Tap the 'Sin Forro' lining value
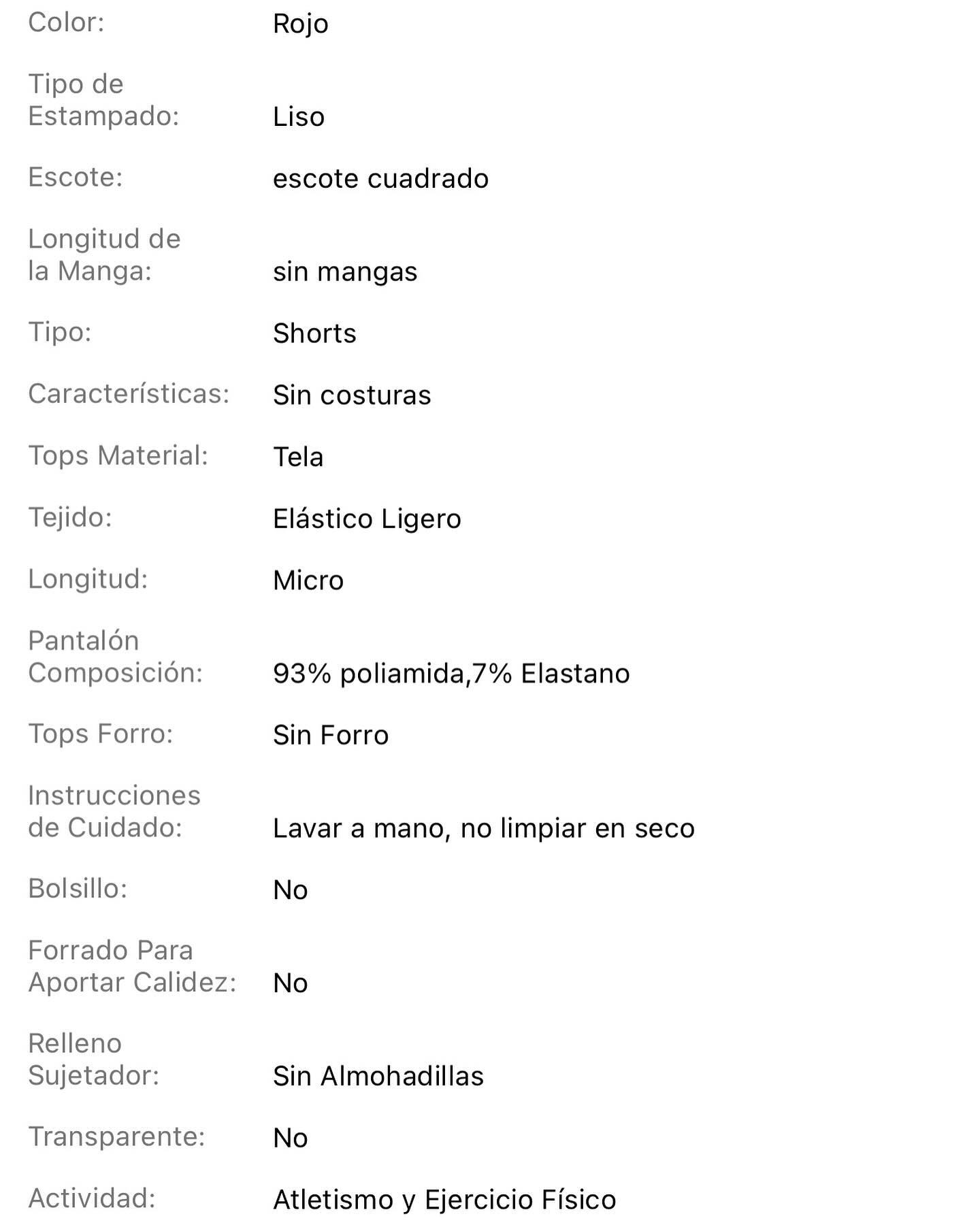980x1225 pixels. 331,735
